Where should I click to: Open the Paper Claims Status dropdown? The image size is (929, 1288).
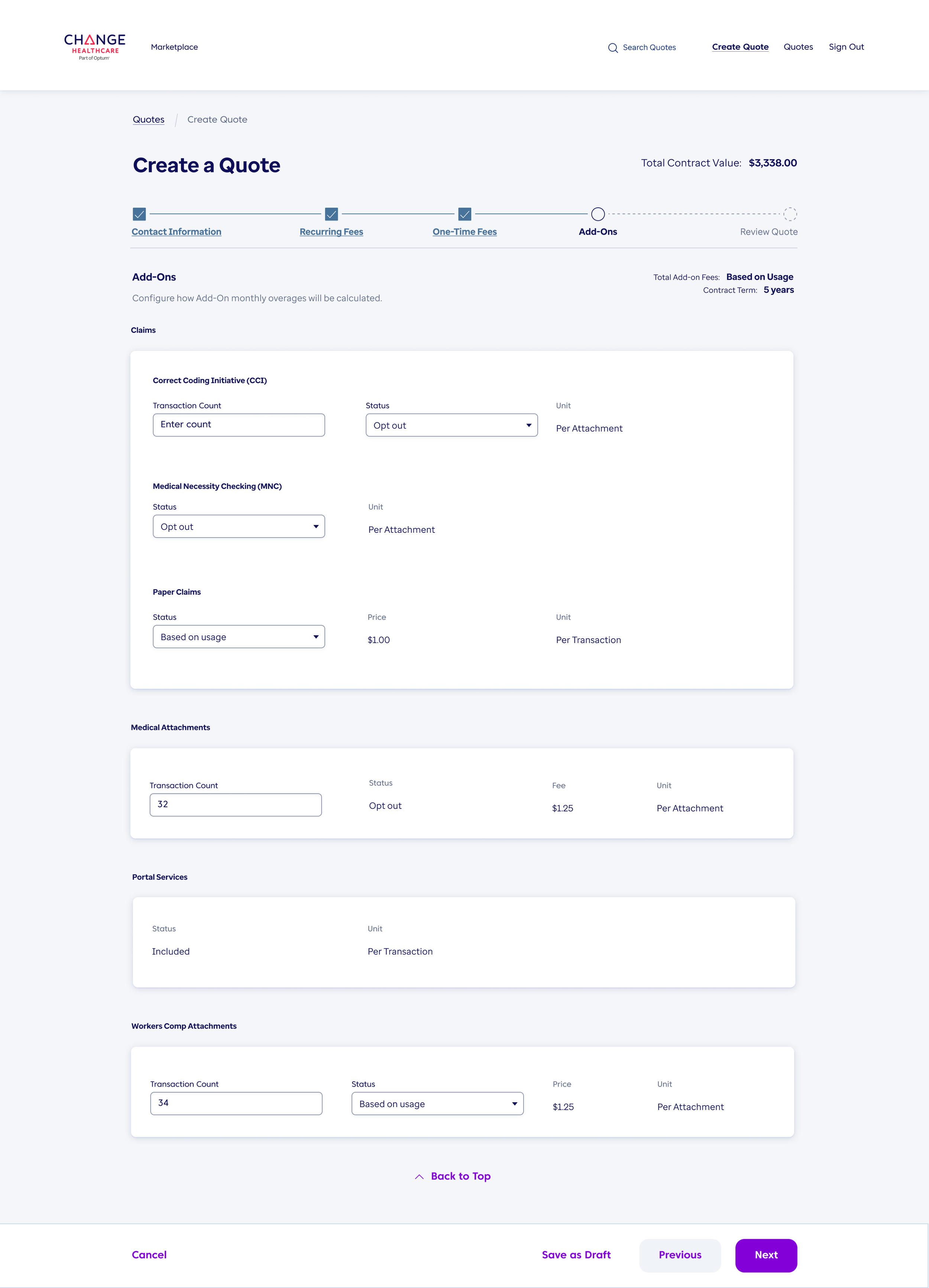click(x=239, y=637)
